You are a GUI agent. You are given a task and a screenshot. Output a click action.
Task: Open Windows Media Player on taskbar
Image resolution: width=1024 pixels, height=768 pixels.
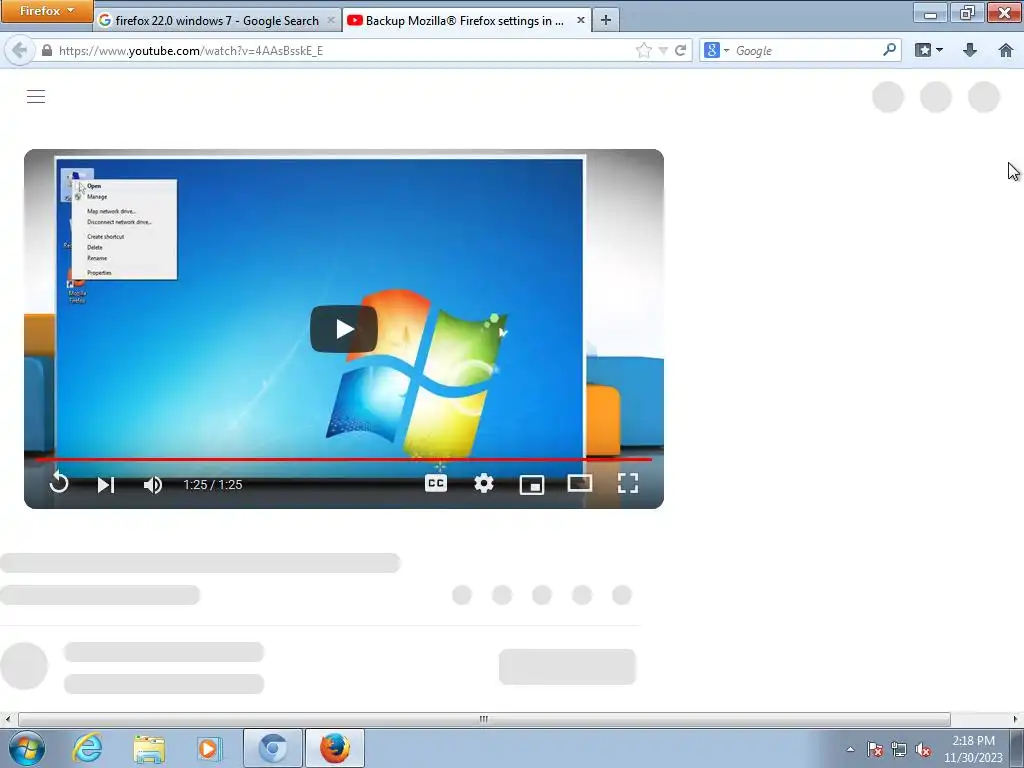(x=210, y=748)
